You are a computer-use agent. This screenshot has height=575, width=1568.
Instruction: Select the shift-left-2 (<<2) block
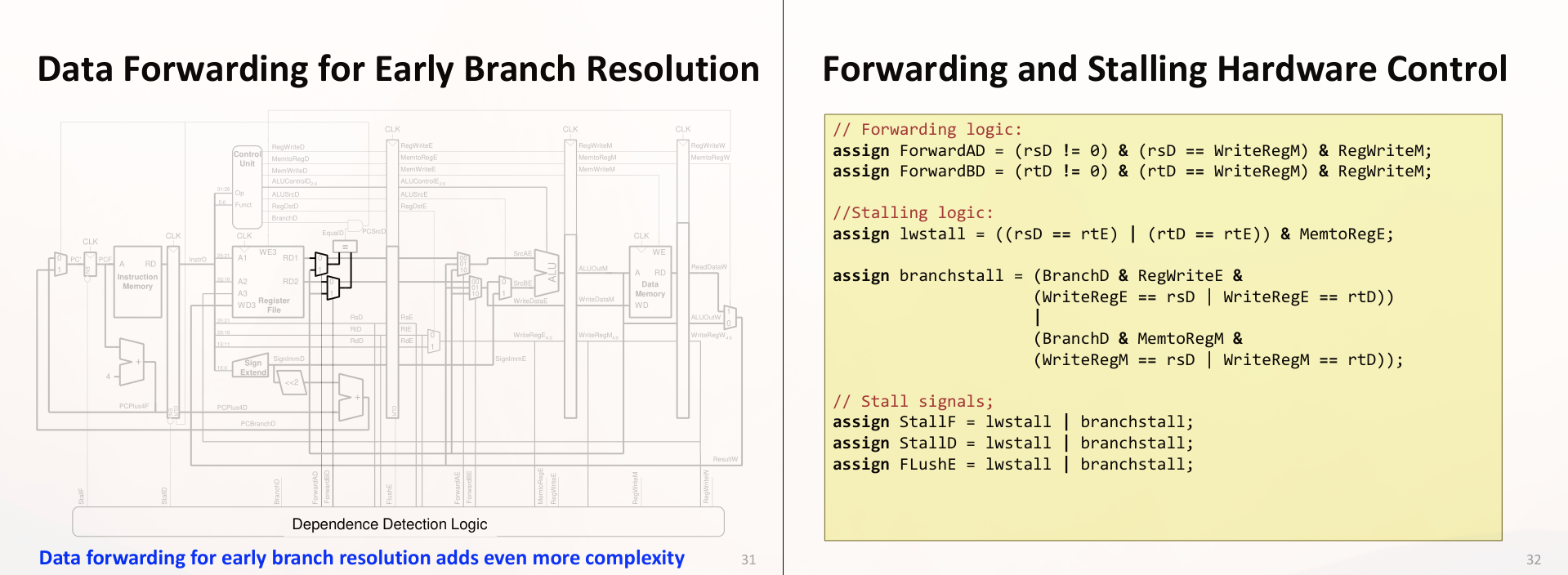(291, 382)
